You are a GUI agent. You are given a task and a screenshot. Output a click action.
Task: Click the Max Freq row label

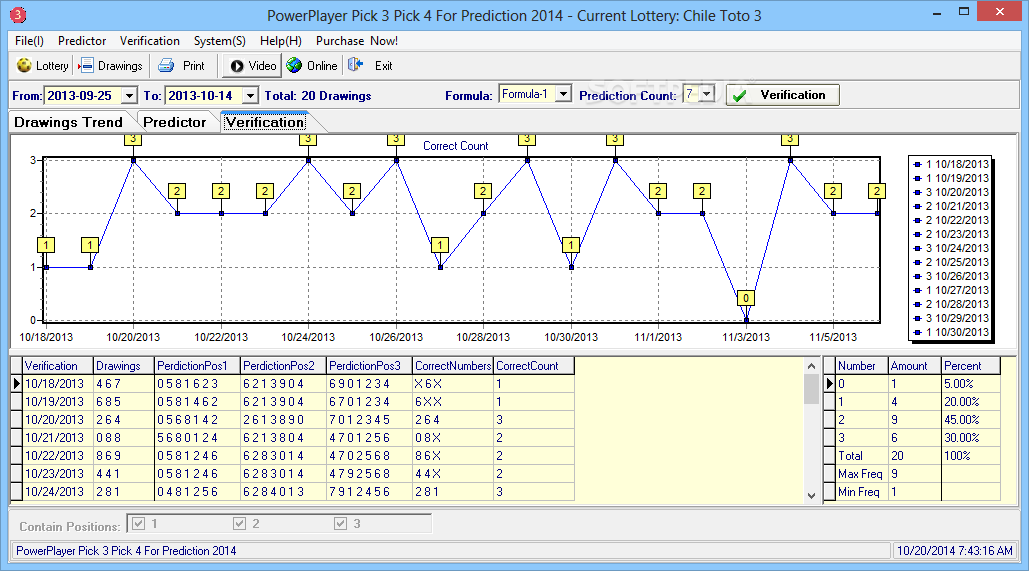point(861,474)
